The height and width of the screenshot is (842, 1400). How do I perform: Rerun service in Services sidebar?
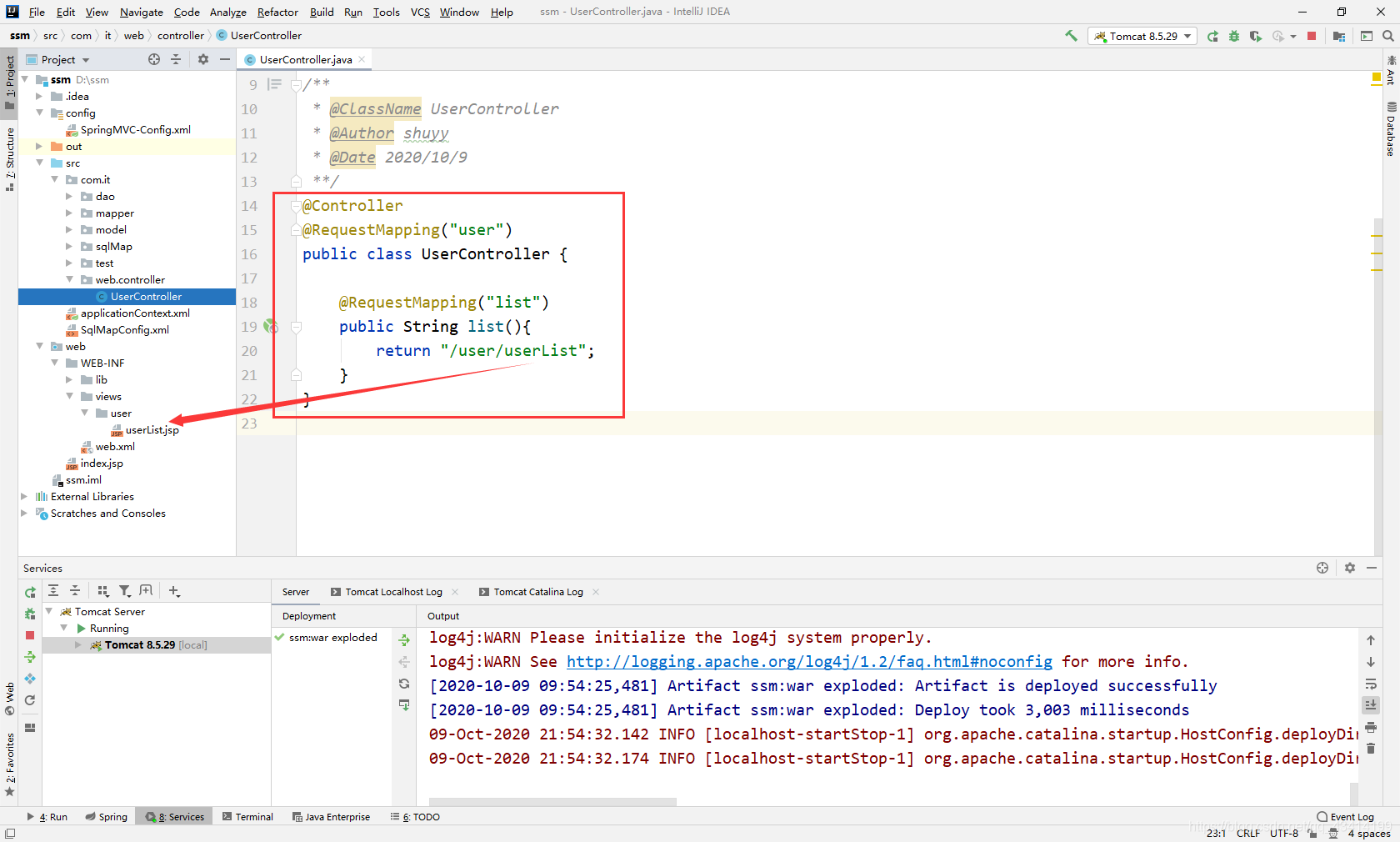(x=30, y=592)
